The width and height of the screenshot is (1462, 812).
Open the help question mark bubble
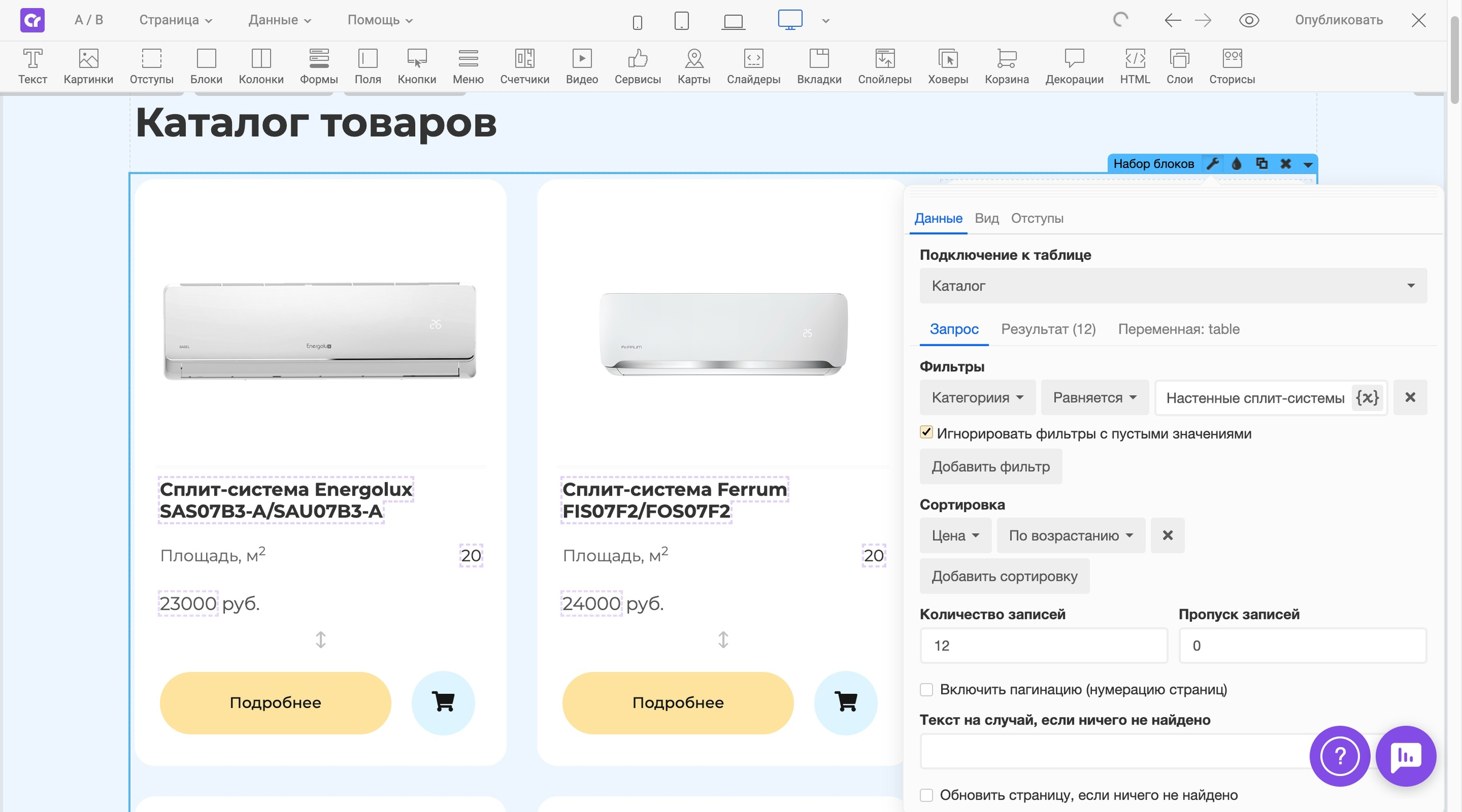[1339, 756]
